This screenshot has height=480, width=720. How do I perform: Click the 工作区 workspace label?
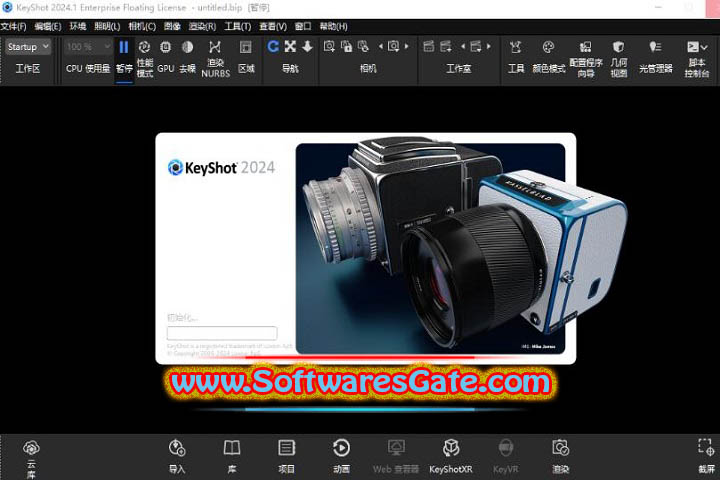click(x=28, y=69)
